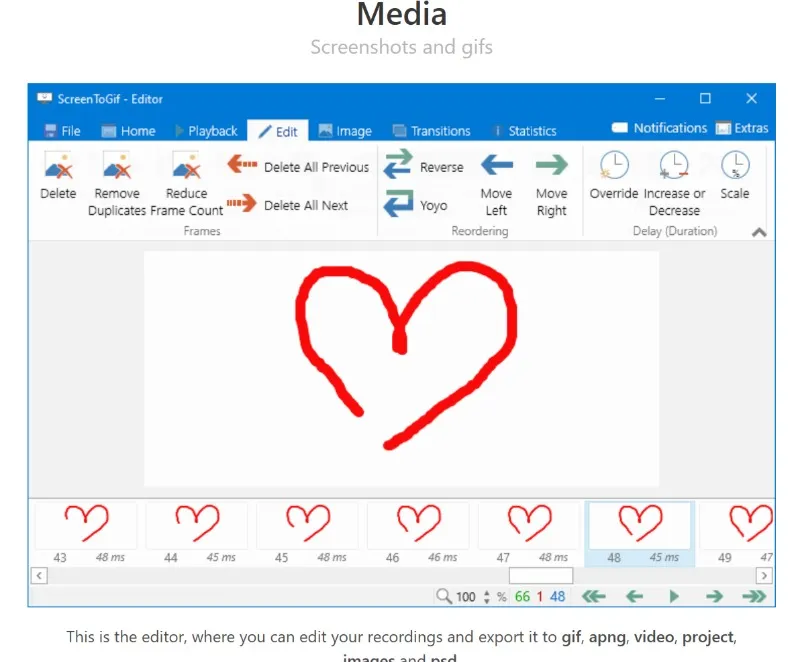Click the heart drawing preview canvas
This screenshot has height=662, width=800.
[402, 368]
